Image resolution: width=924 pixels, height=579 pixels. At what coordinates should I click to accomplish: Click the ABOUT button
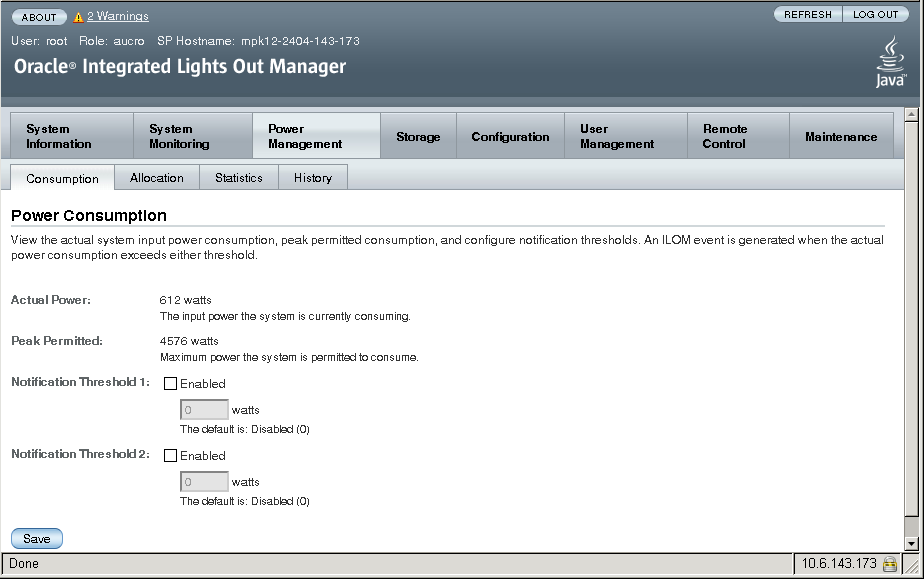pyautogui.click(x=39, y=17)
